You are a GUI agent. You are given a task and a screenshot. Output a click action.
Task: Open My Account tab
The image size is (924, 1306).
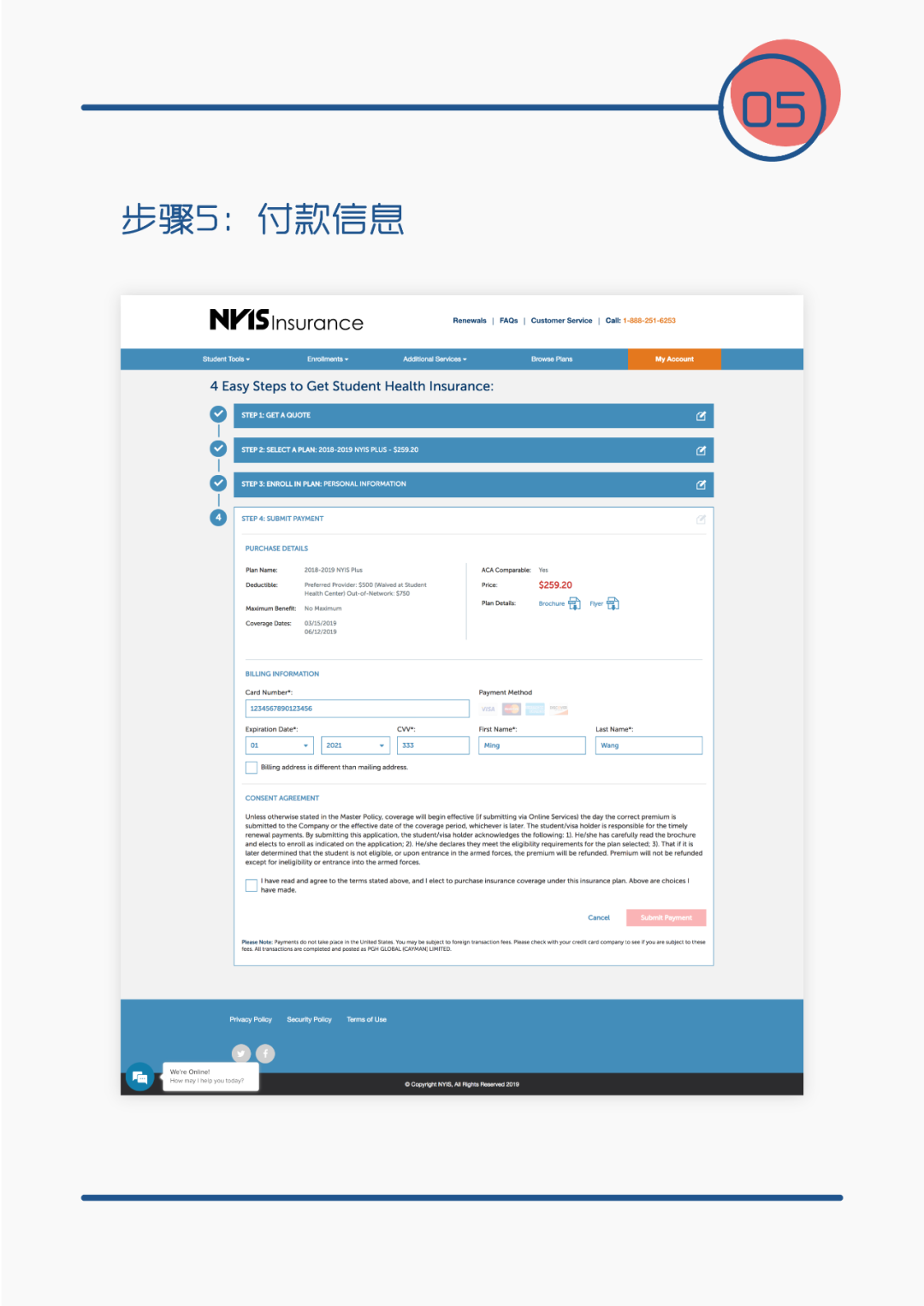(x=674, y=359)
